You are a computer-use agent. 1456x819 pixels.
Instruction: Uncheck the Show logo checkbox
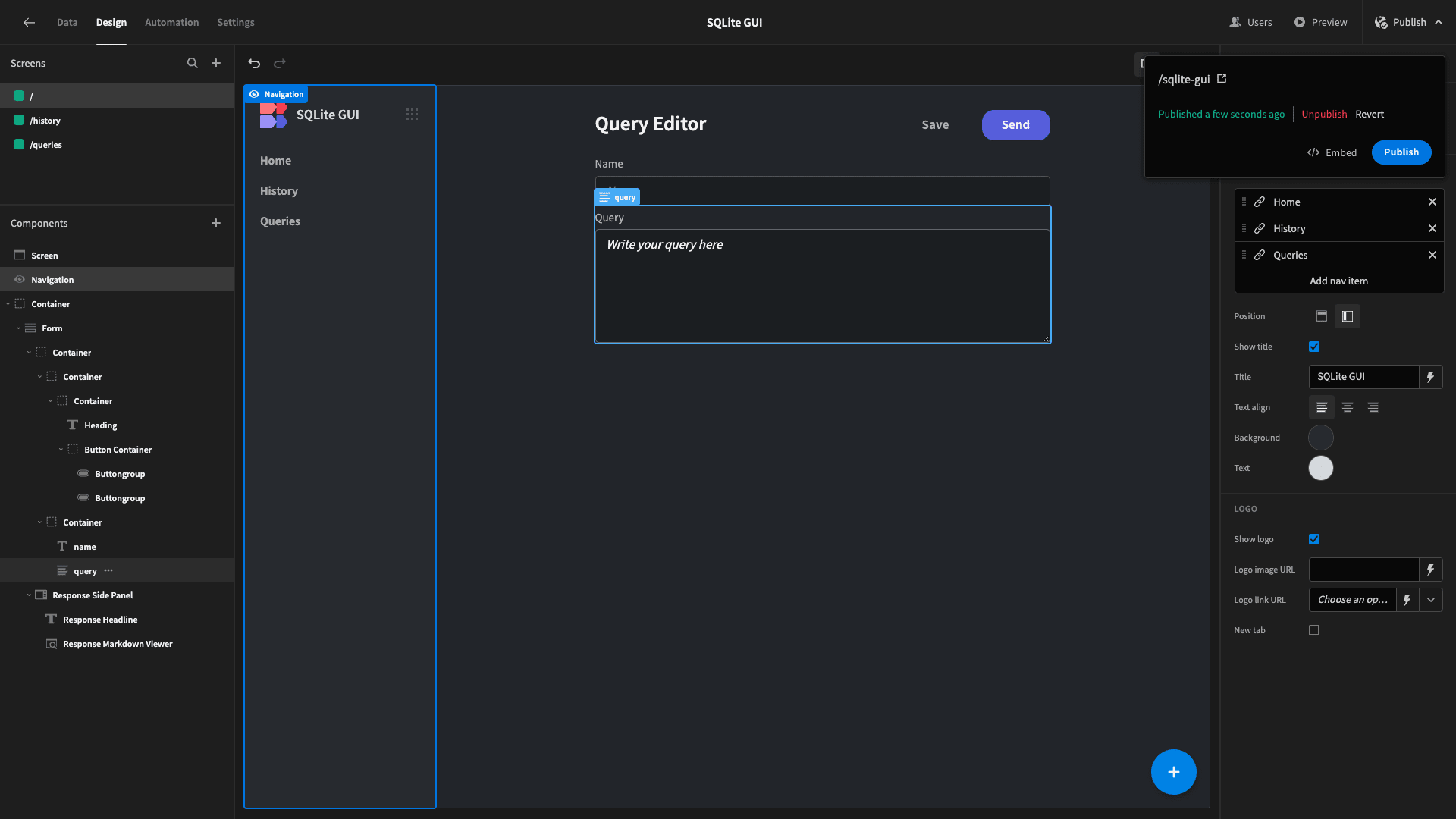coord(1314,539)
